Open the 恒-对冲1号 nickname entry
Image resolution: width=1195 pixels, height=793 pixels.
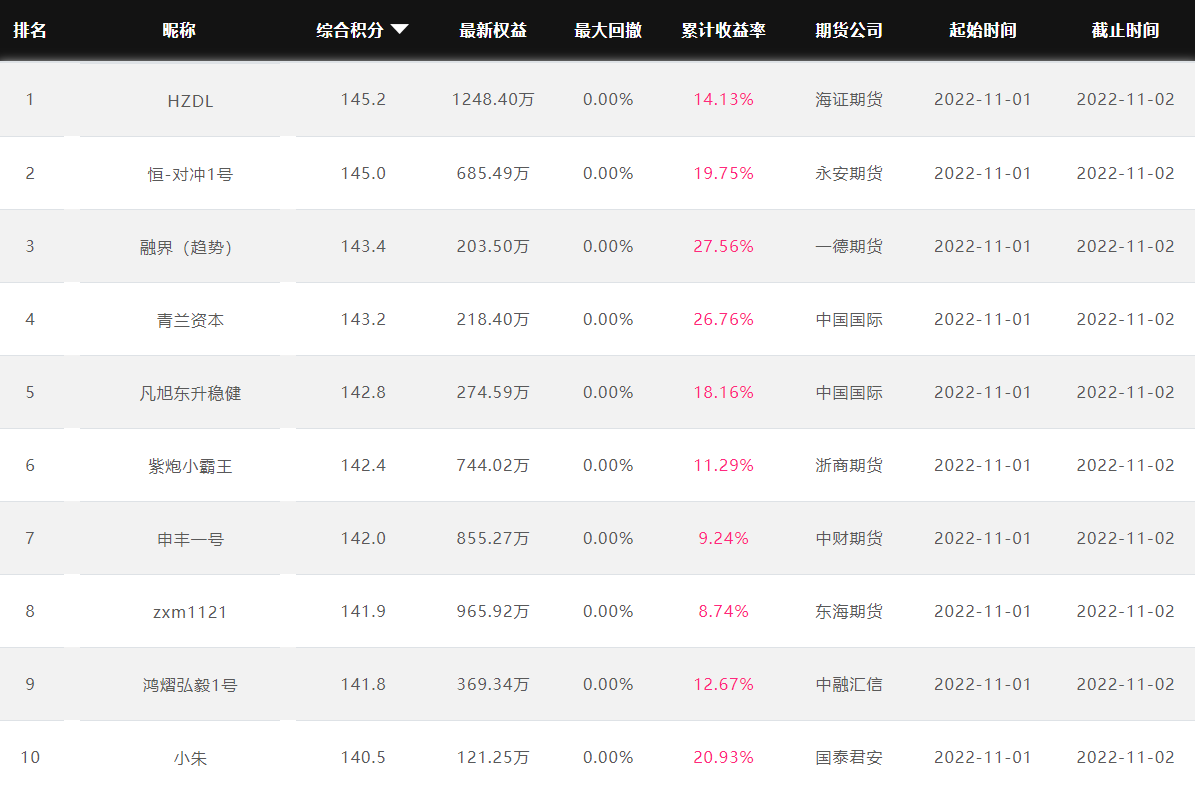coord(191,174)
